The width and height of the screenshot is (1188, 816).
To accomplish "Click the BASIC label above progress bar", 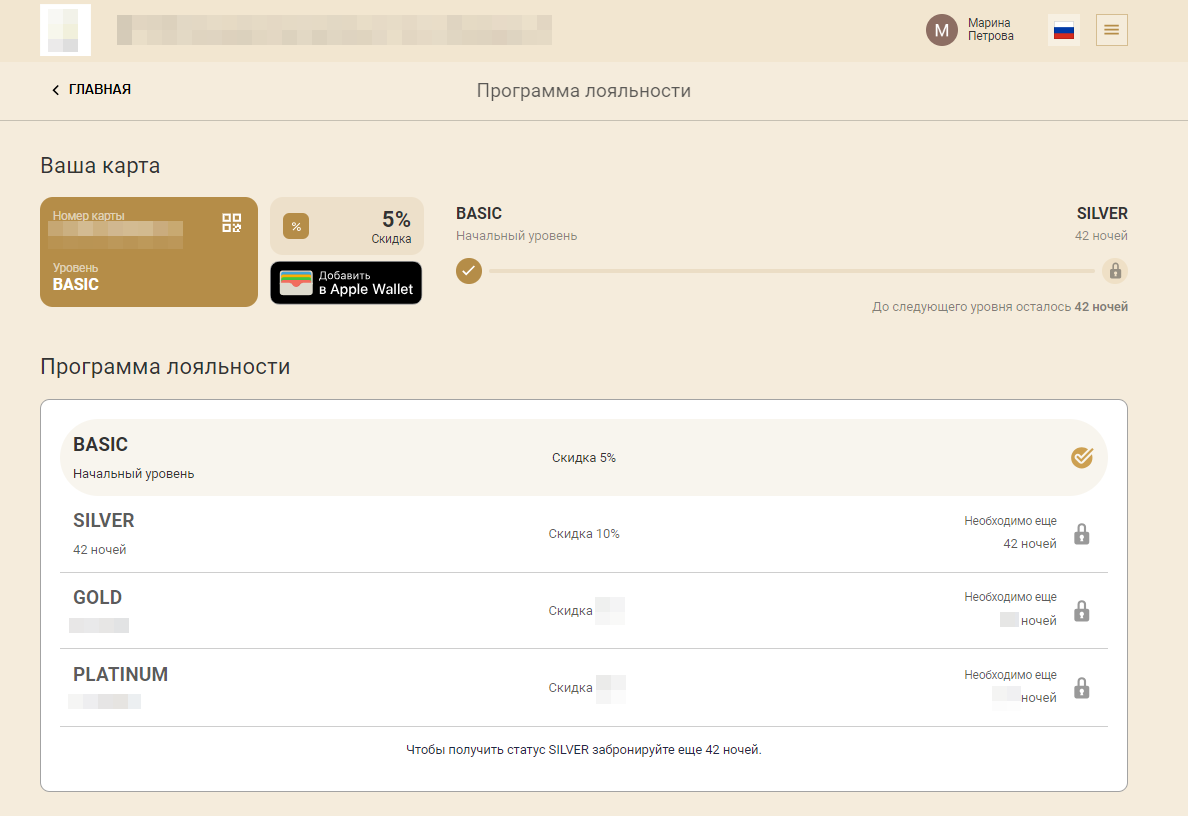I will click(x=479, y=213).
